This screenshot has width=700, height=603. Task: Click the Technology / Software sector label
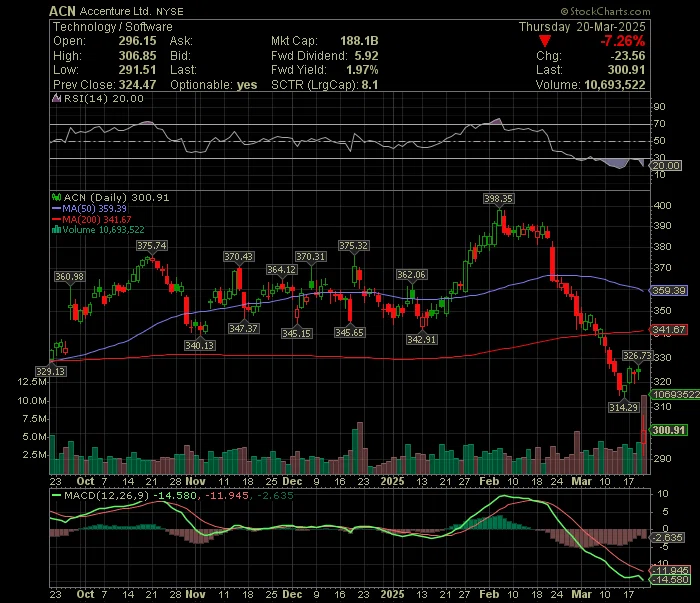tap(112, 27)
